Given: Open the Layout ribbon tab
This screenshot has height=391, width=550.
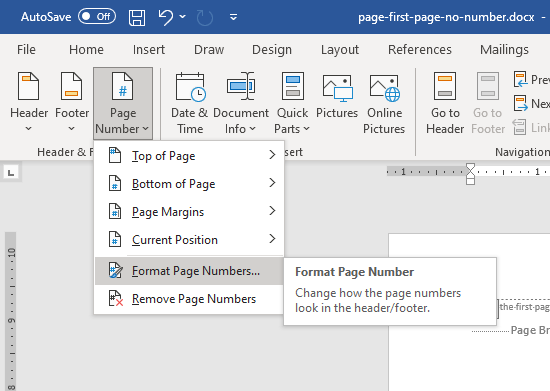Looking at the screenshot, I should (x=340, y=50).
